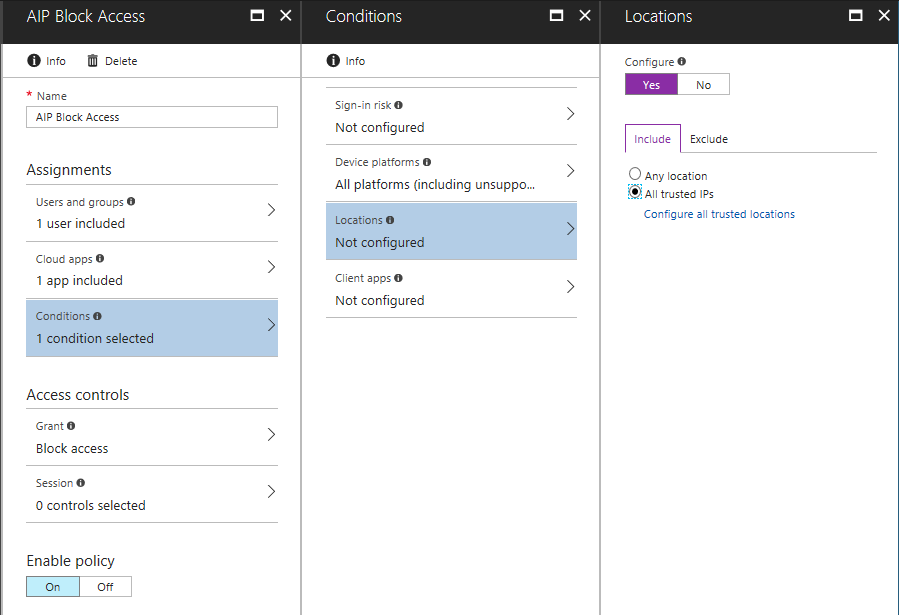Close the Conditions blade
This screenshot has height=615, width=899.
point(585,15)
